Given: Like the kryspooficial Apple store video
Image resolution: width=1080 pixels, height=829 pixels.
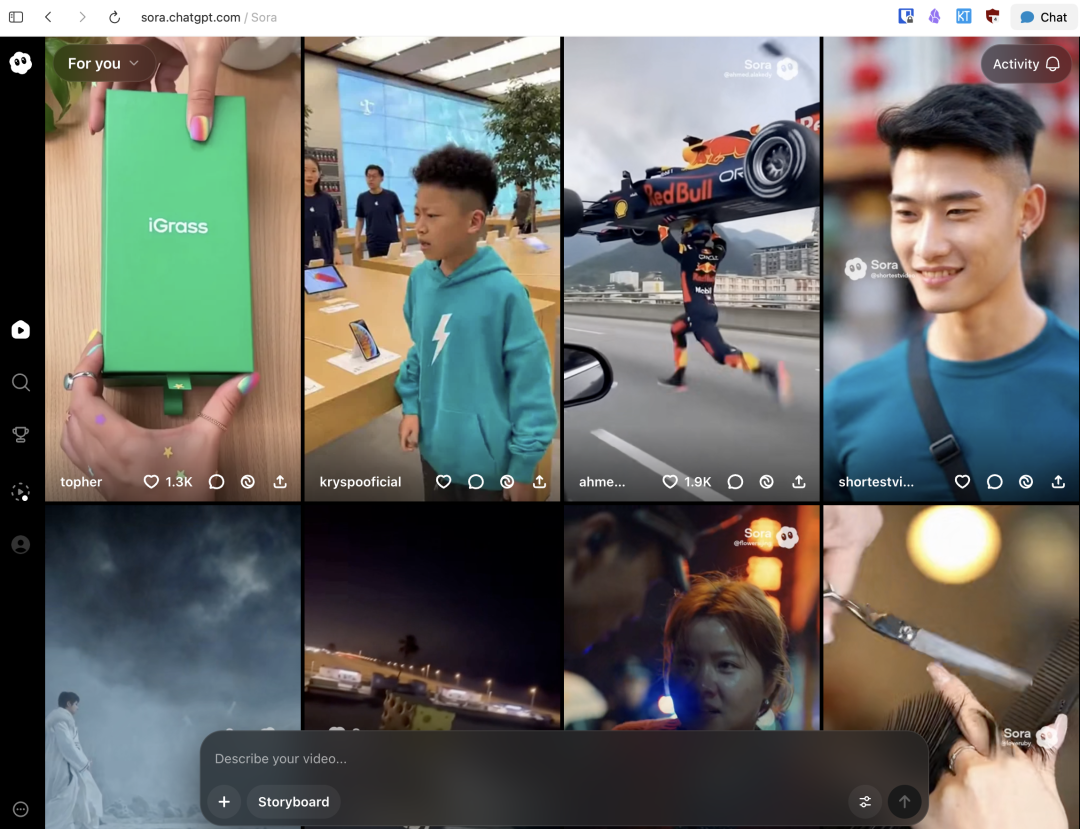Looking at the screenshot, I should point(444,482).
